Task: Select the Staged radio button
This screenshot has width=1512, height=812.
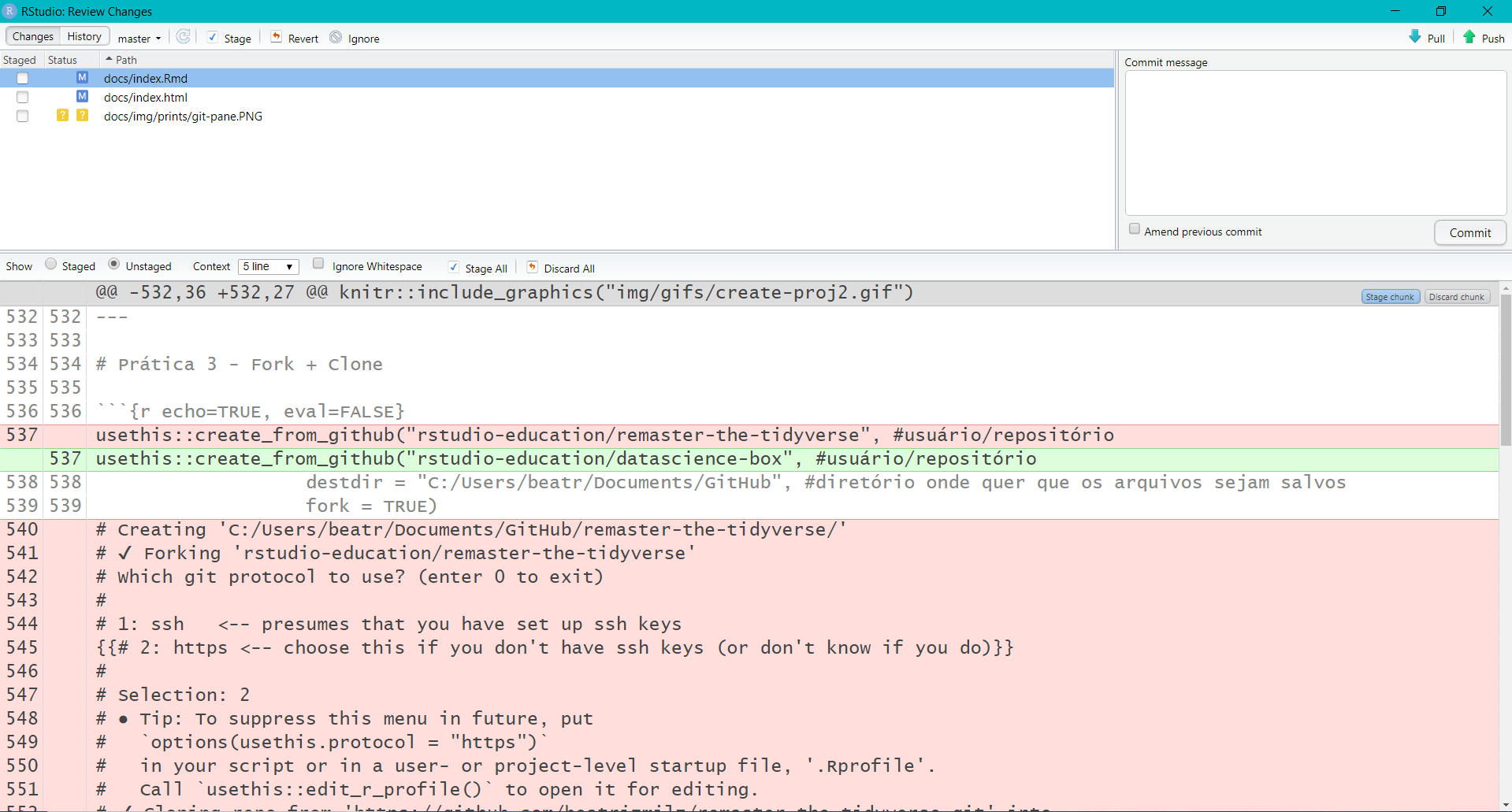Action: pyautogui.click(x=51, y=265)
